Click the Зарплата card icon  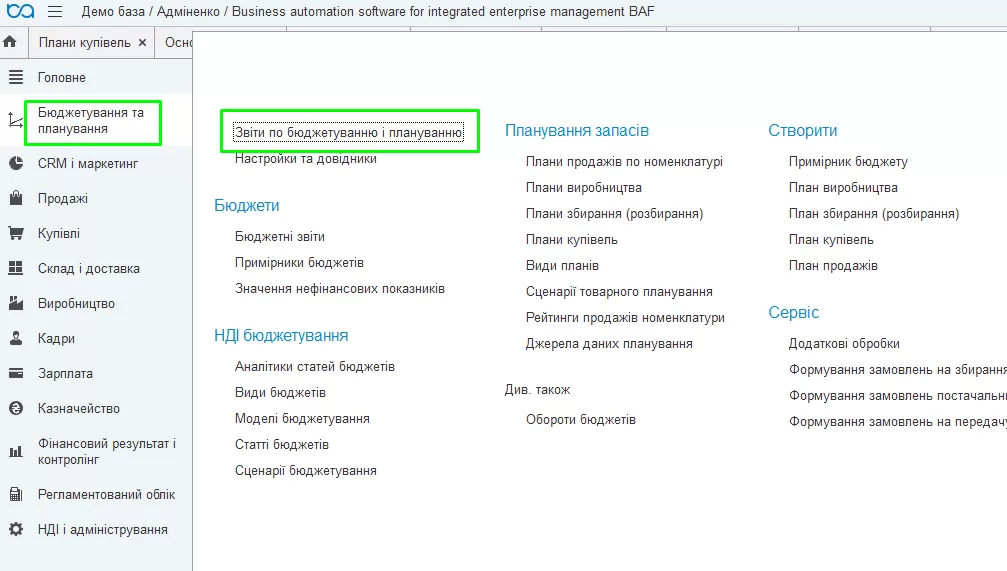click(x=16, y=373)
